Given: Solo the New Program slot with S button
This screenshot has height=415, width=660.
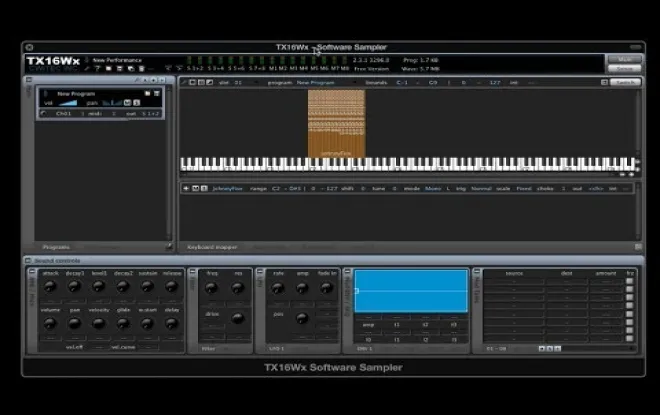Looking at the screenshot, I should [x=136, y=103].
